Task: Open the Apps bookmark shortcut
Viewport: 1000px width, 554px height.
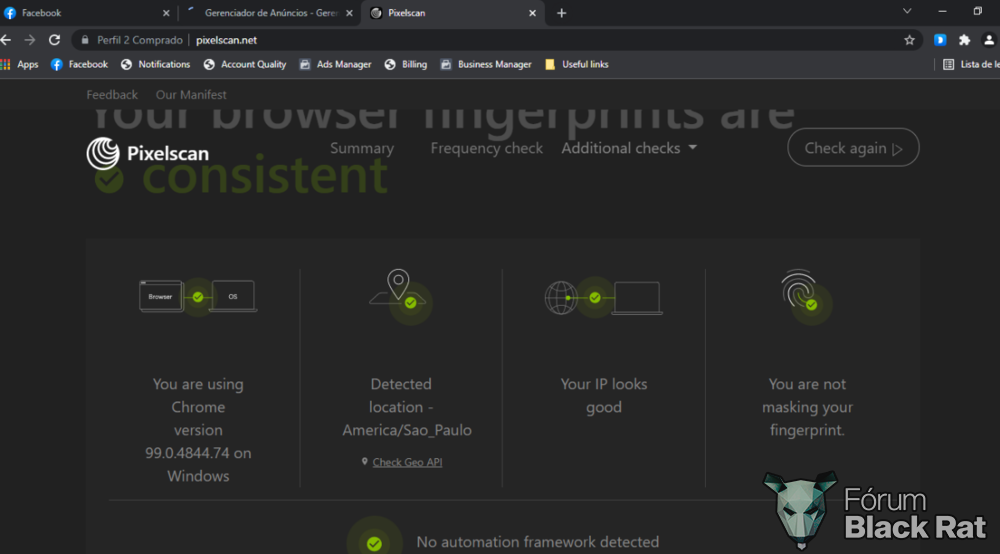Action: 20,64
